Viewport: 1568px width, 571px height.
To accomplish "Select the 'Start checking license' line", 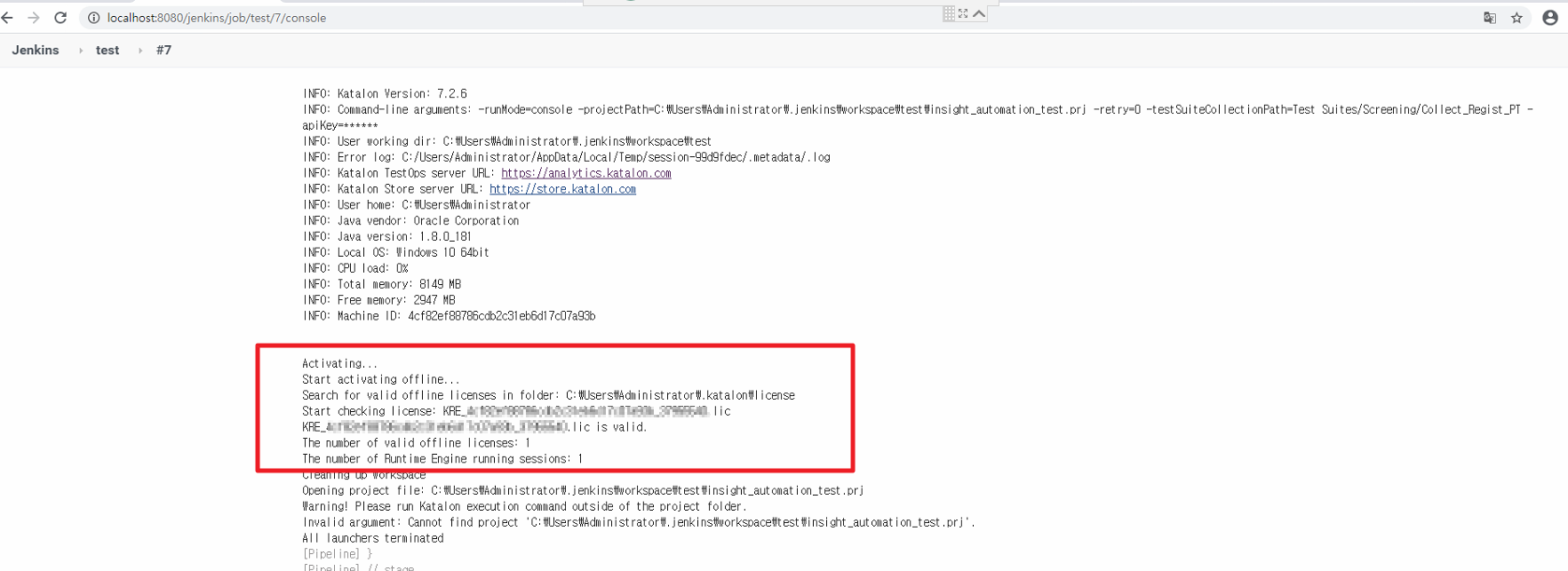I will click(x=516, y=412).
